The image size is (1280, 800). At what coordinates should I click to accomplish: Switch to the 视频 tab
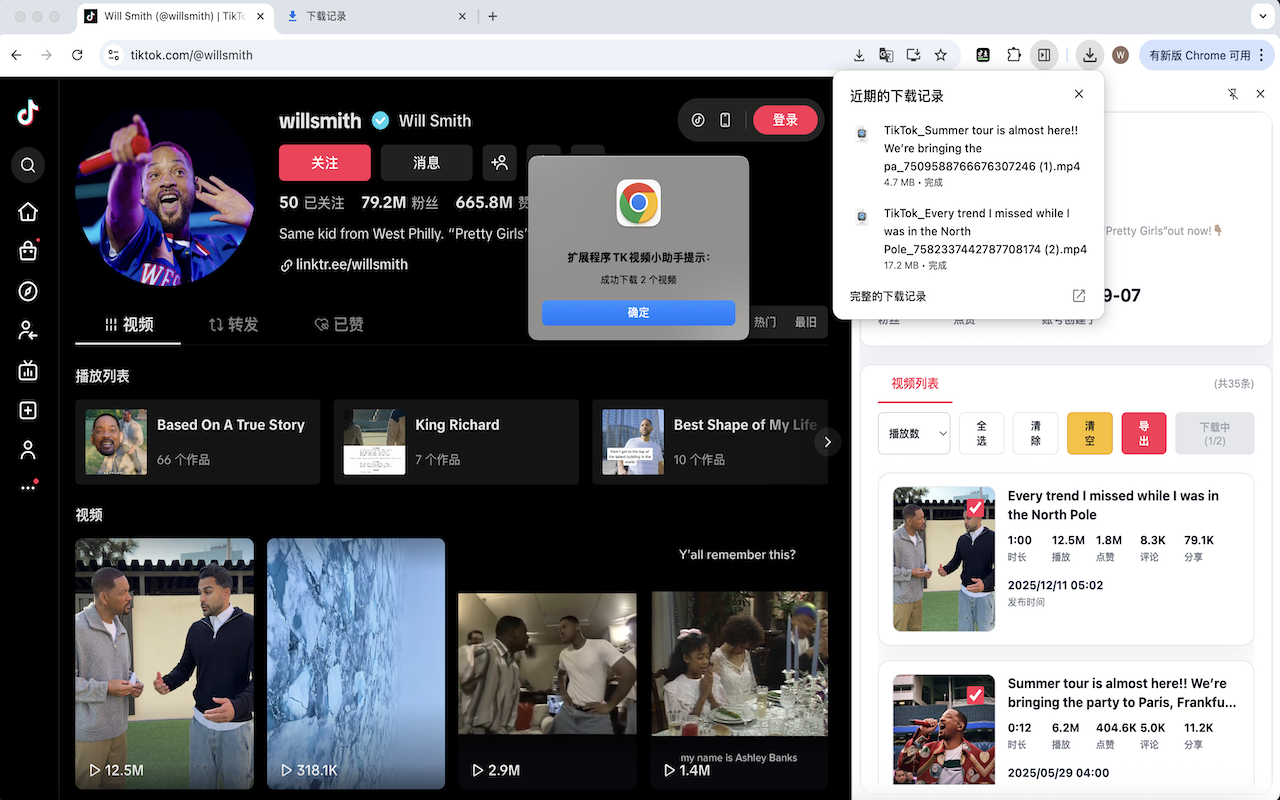(129, 324)
